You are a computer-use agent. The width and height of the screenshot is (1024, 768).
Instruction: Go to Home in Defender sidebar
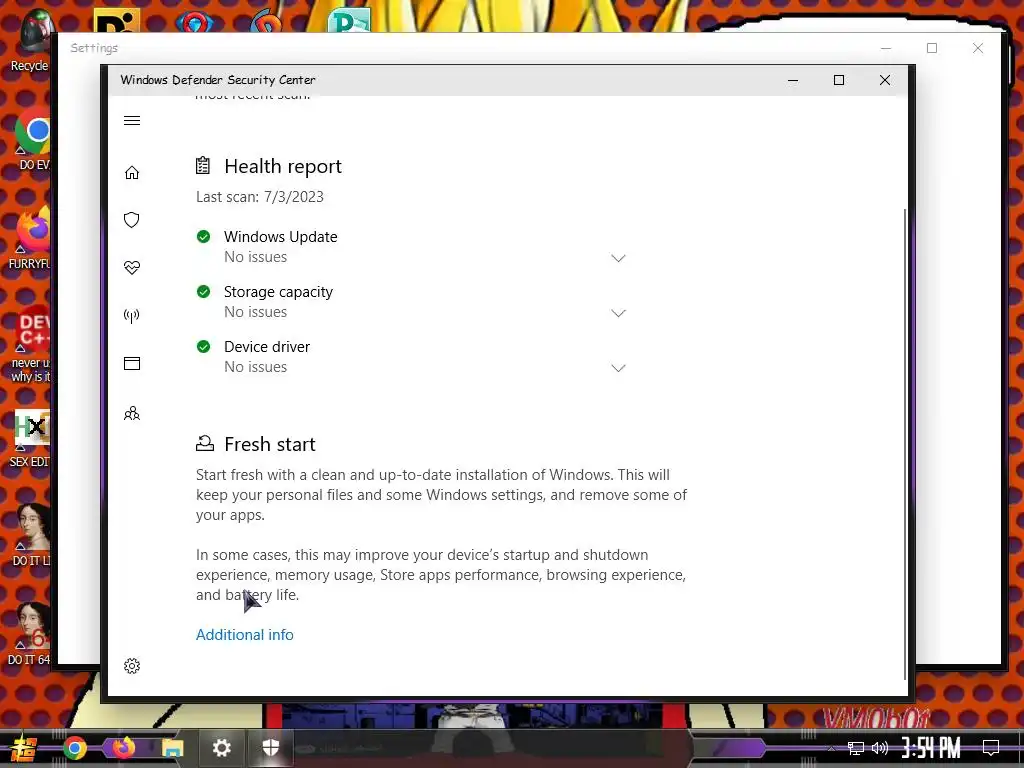pos(132,172)
